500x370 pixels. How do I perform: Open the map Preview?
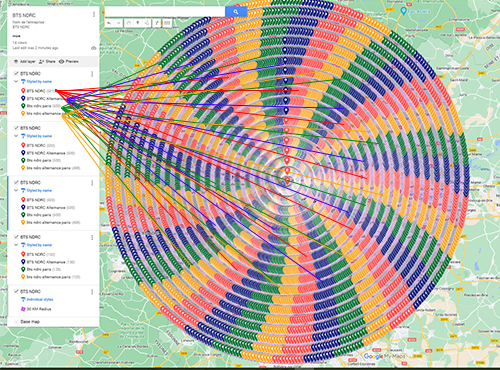click(69, 61)
